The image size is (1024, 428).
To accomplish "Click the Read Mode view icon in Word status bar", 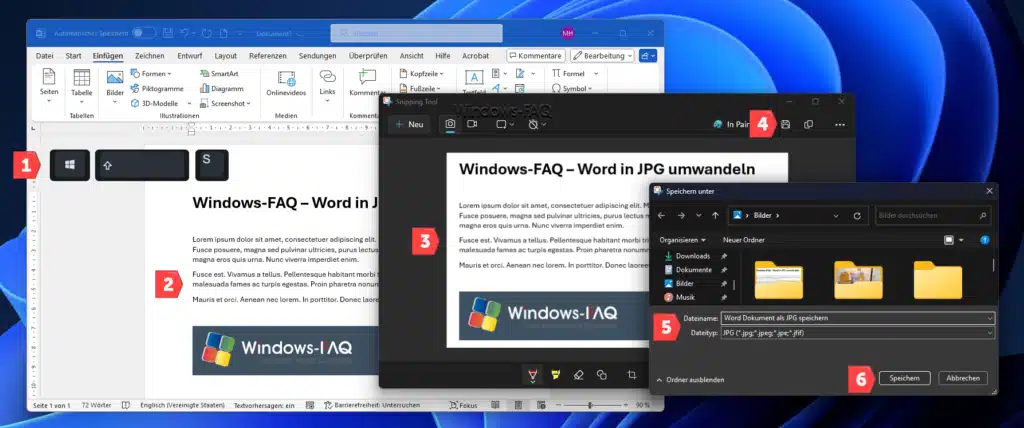I will 496,405.
